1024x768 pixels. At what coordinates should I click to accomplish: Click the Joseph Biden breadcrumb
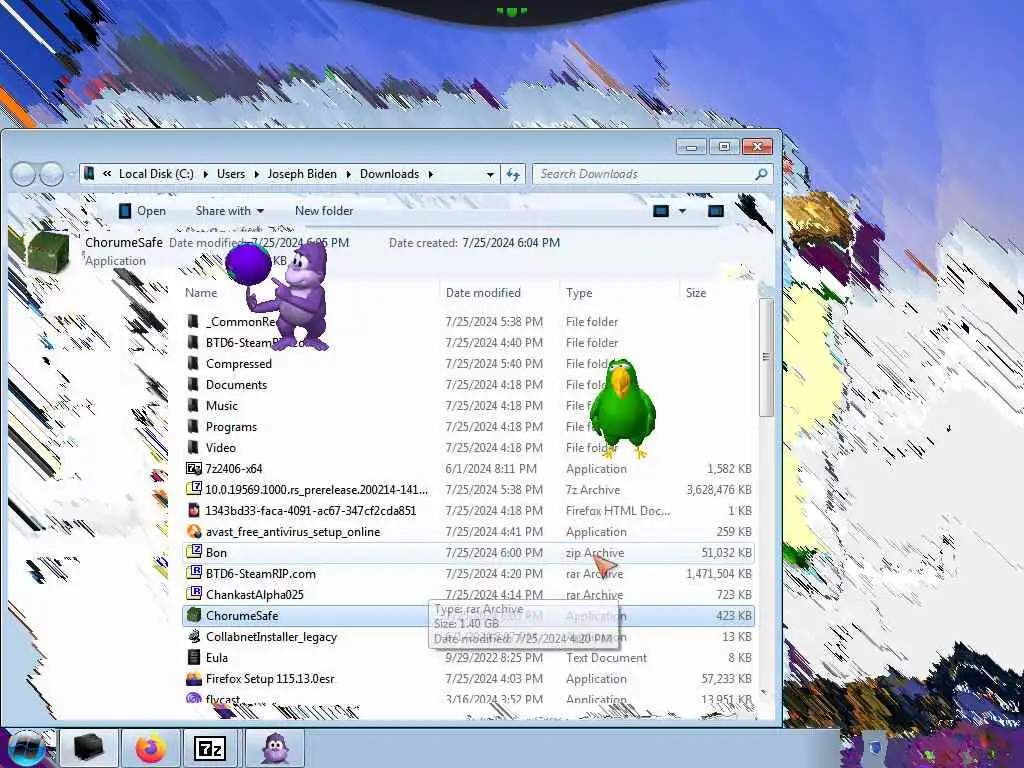302,174
